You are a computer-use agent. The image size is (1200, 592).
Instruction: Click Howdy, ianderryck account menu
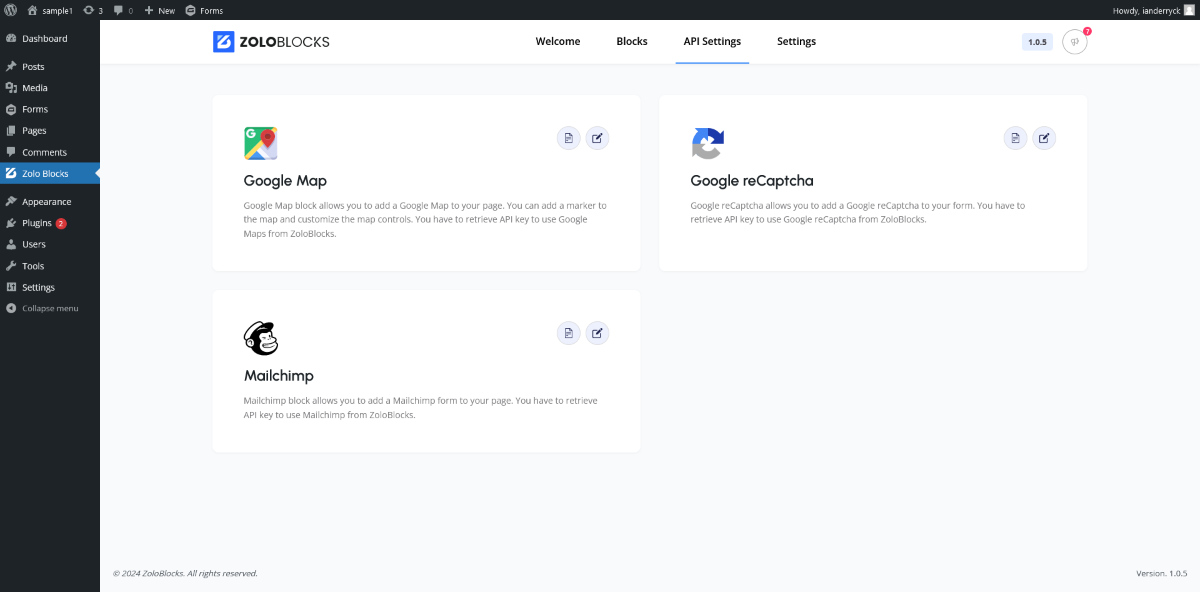point(1154,10)
